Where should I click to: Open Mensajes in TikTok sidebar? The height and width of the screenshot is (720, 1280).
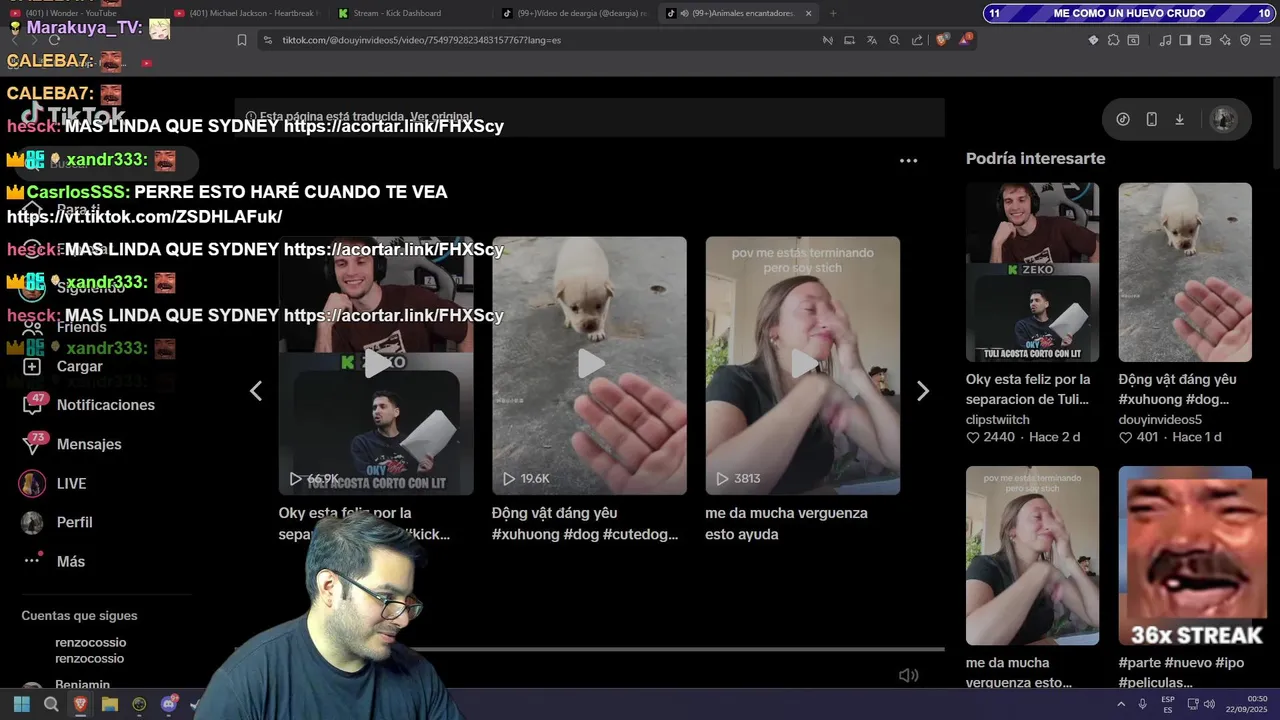[x=89, y=444]
